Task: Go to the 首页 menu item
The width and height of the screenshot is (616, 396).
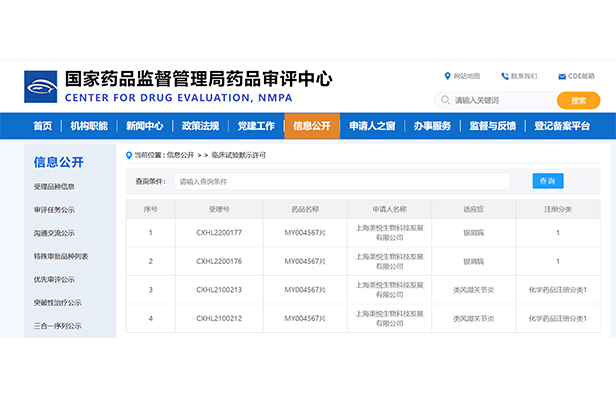Action: coord(42,126)
